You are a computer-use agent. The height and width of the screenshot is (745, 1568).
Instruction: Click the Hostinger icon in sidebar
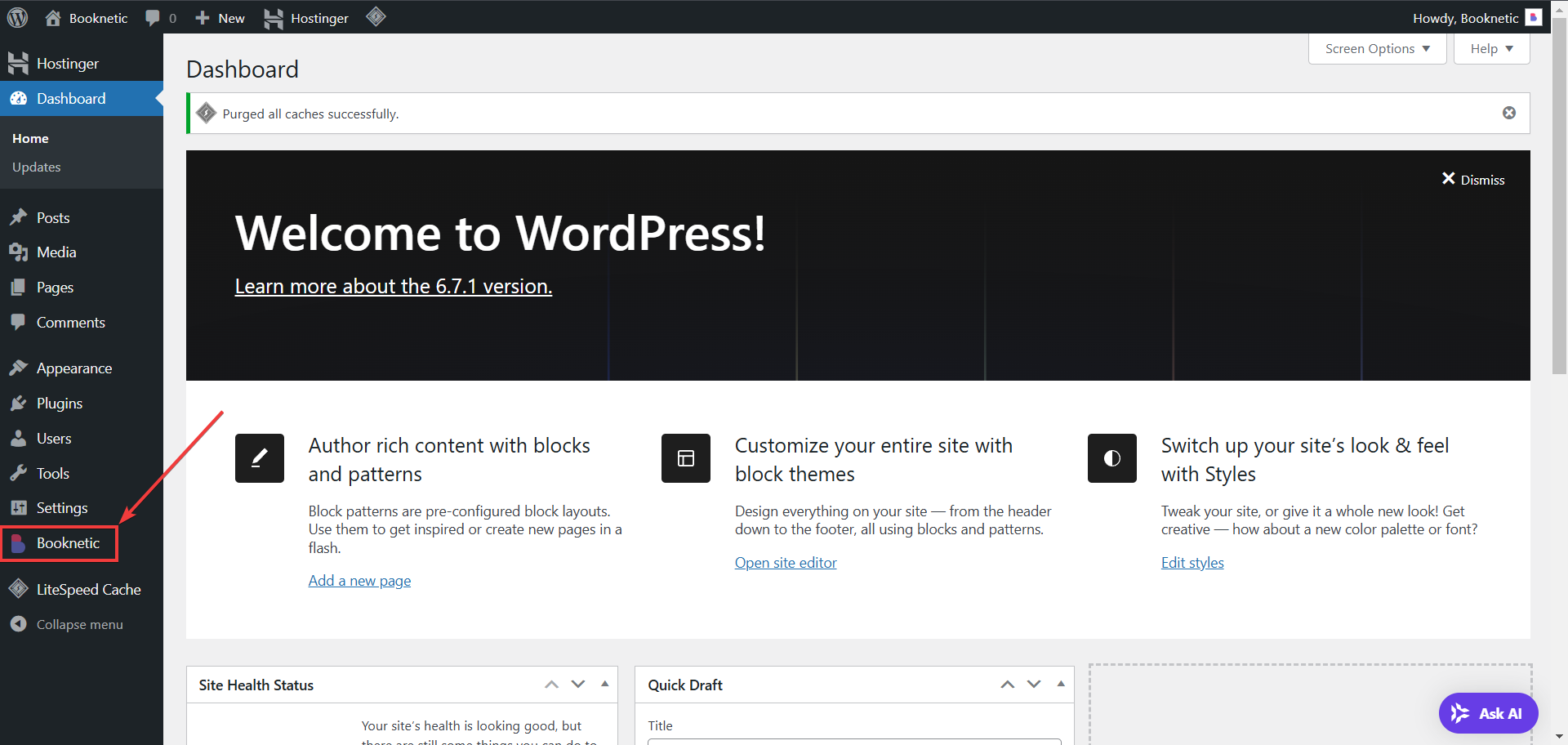point(18,63)
